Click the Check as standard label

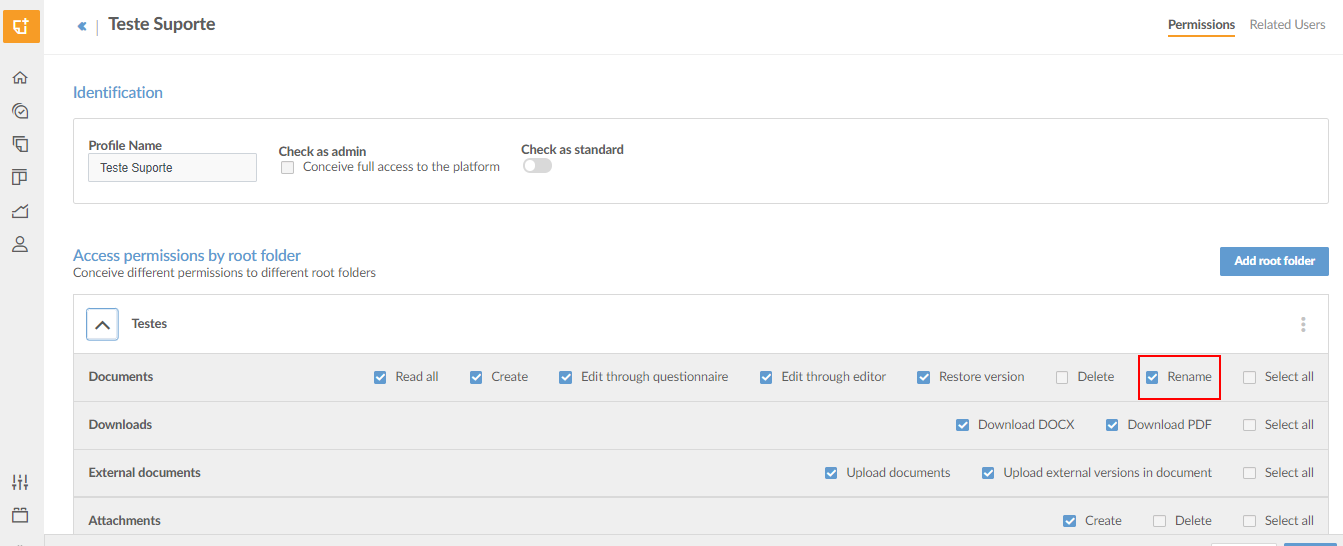click(x=572, y=150)
